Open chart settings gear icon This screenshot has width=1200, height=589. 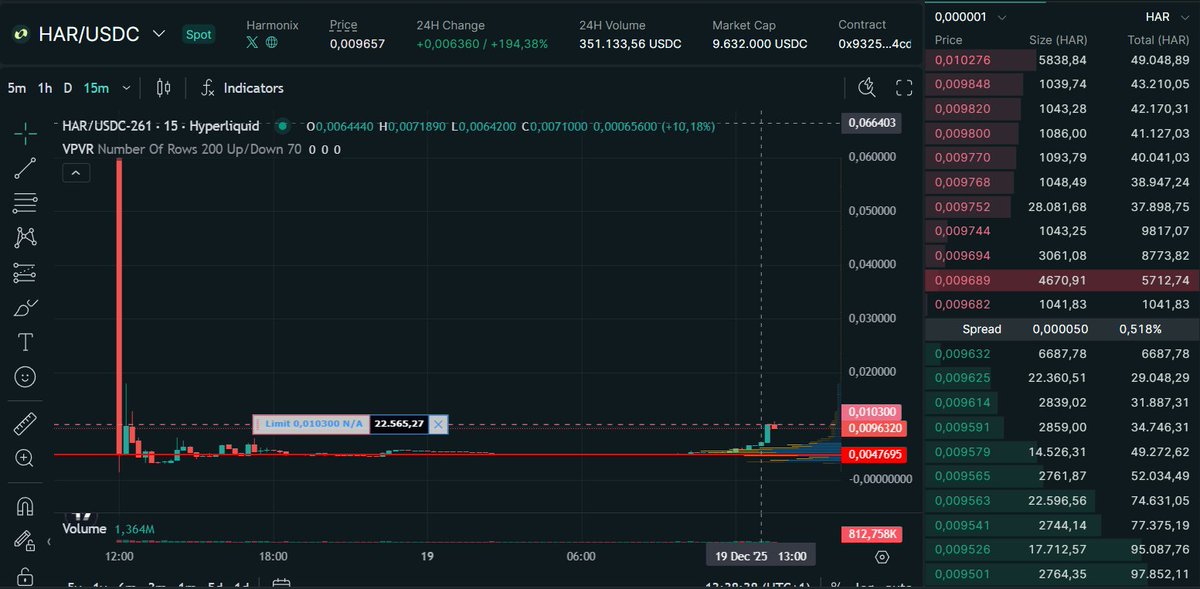point(882,556)
